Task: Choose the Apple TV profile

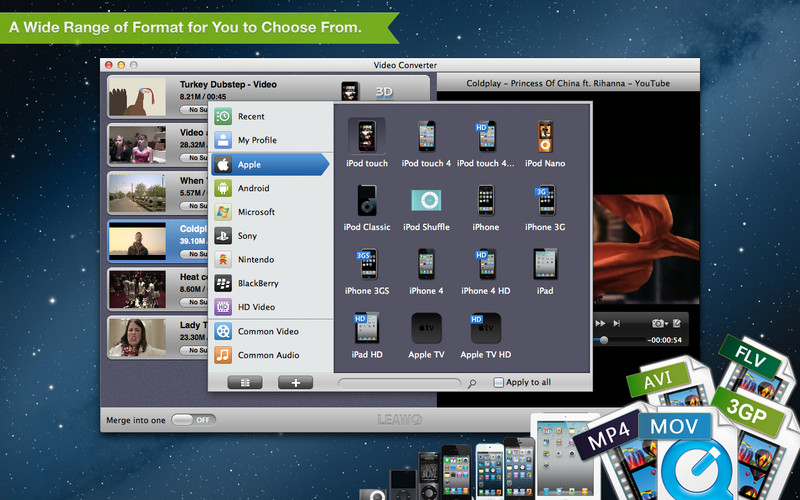Action: [x=426, y=335]
